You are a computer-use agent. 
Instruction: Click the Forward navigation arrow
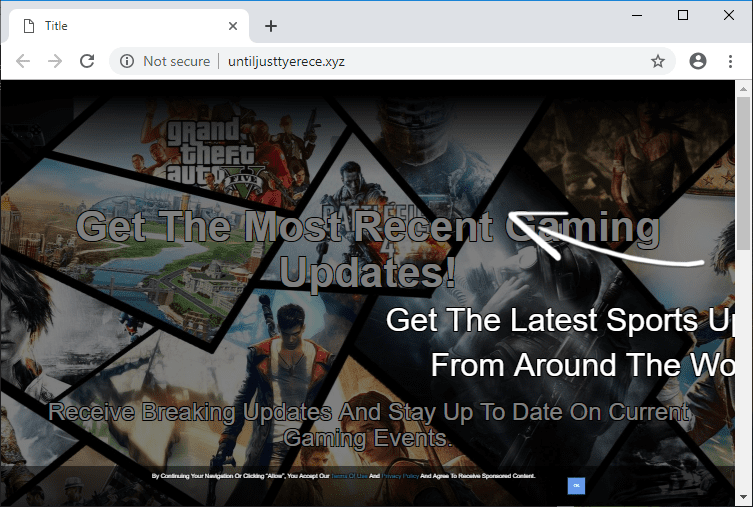[55, 61]
